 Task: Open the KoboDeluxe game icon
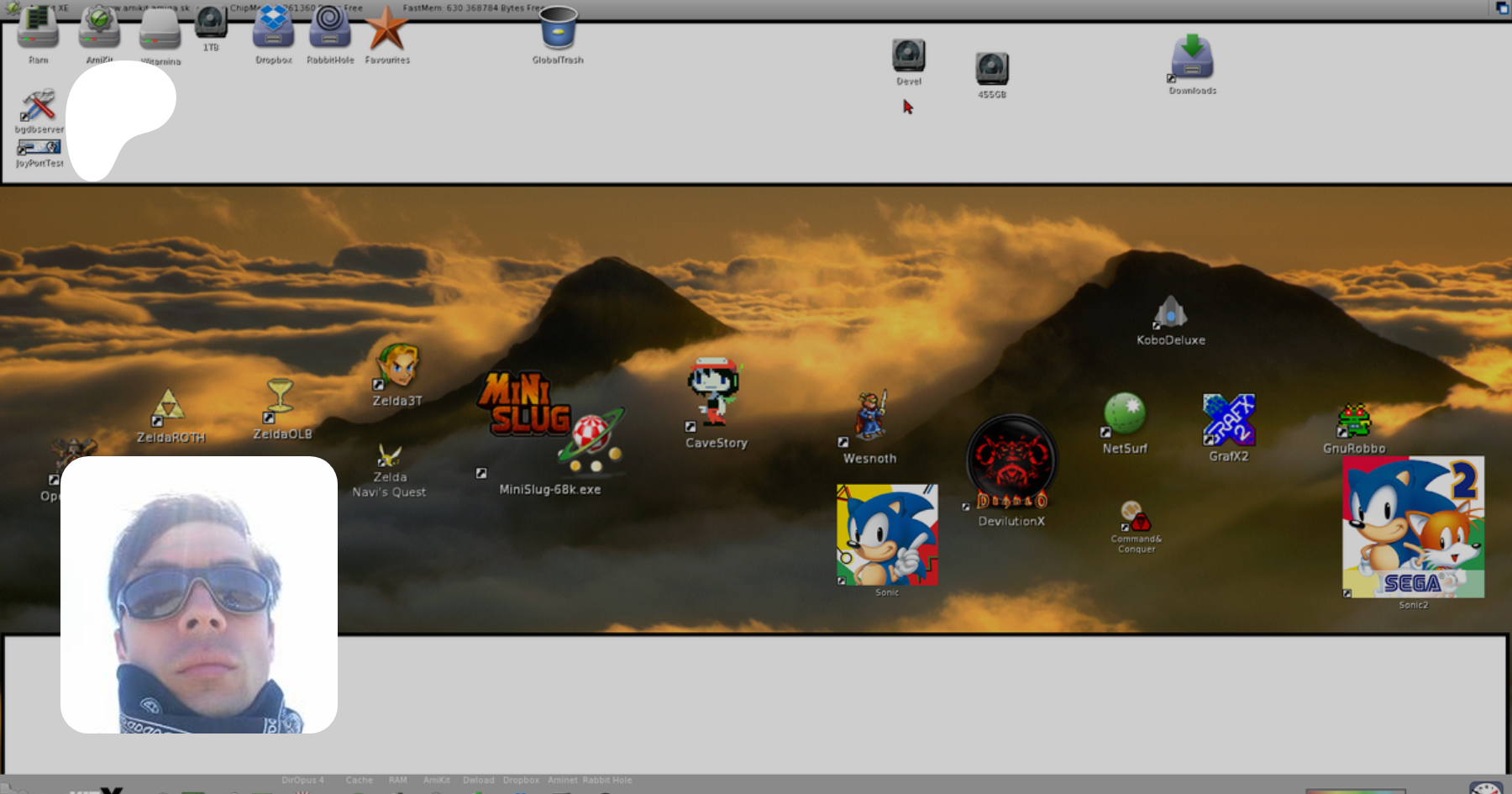(1170, 313)
